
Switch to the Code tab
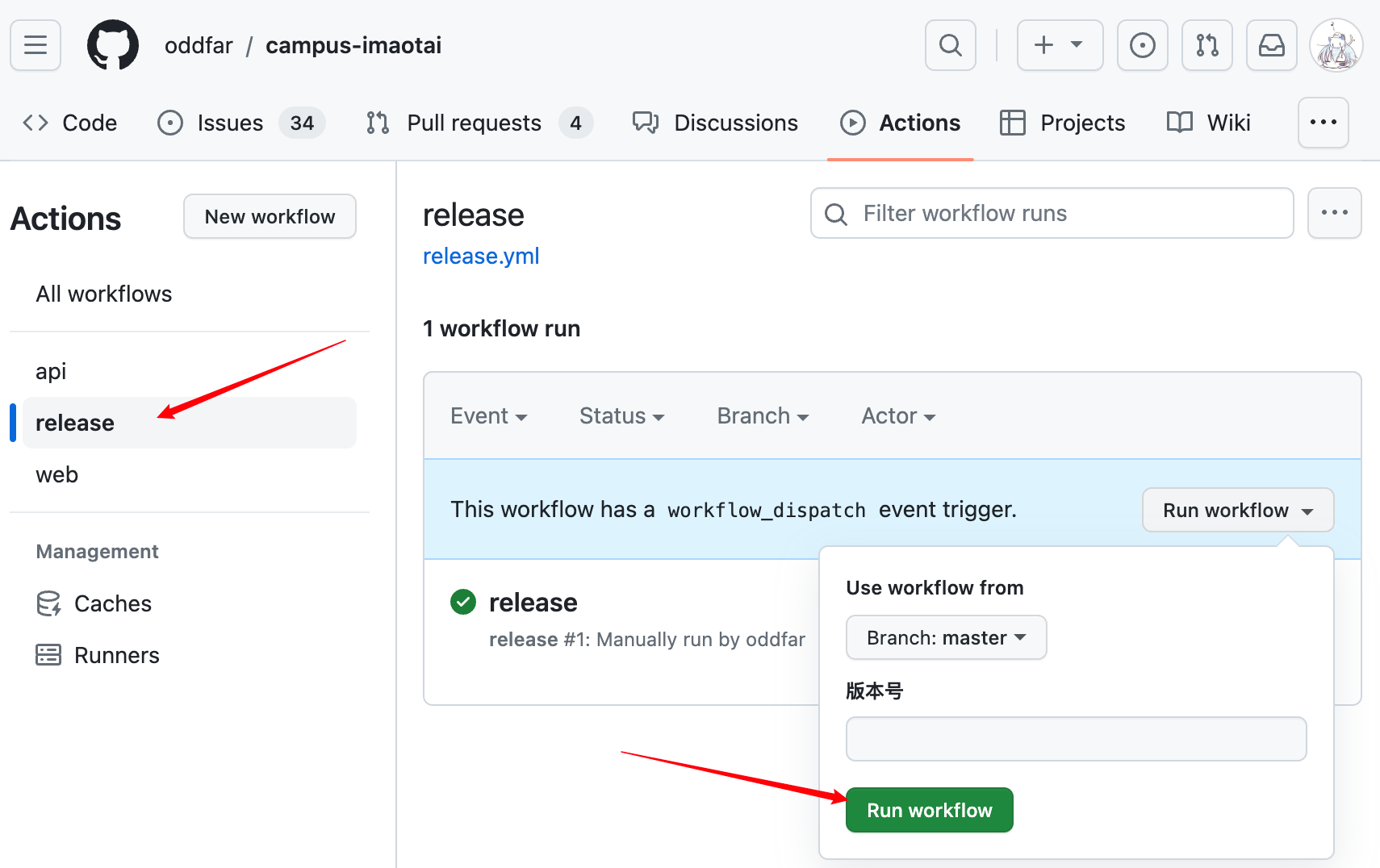pyautogui.click(x=70, y=123)
